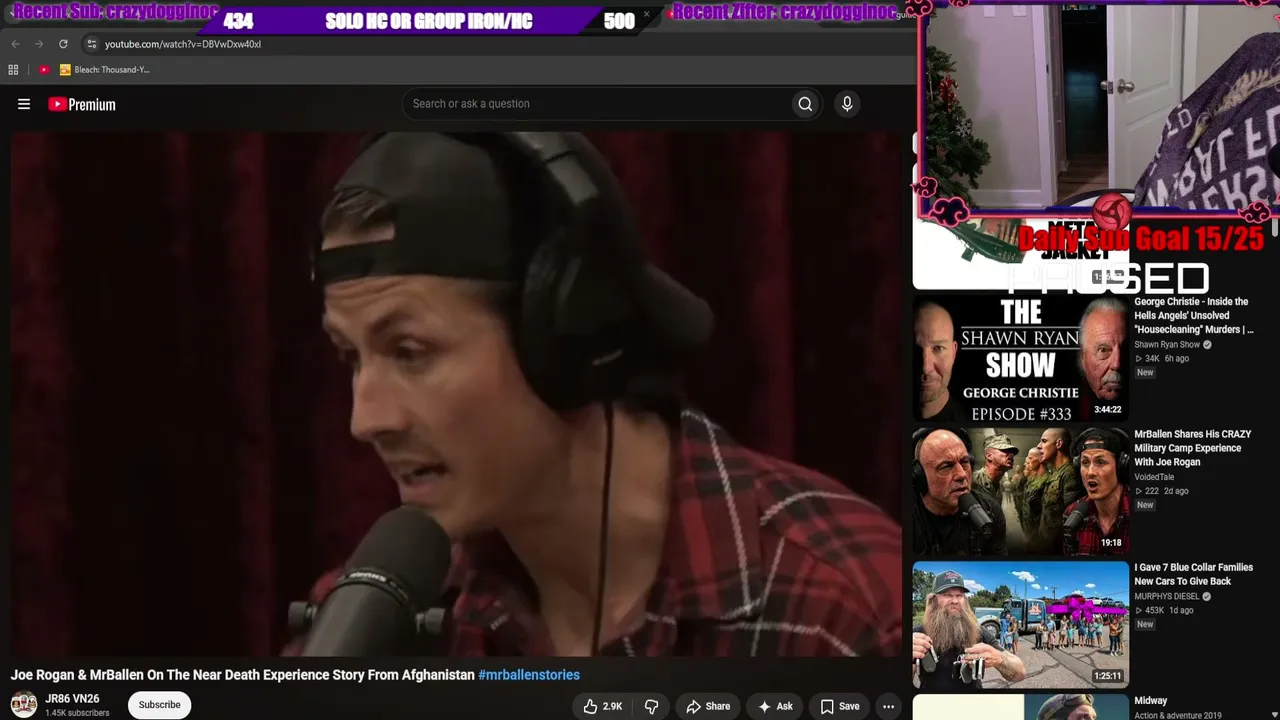Open the site information icon beside the URL

[91, 44]
